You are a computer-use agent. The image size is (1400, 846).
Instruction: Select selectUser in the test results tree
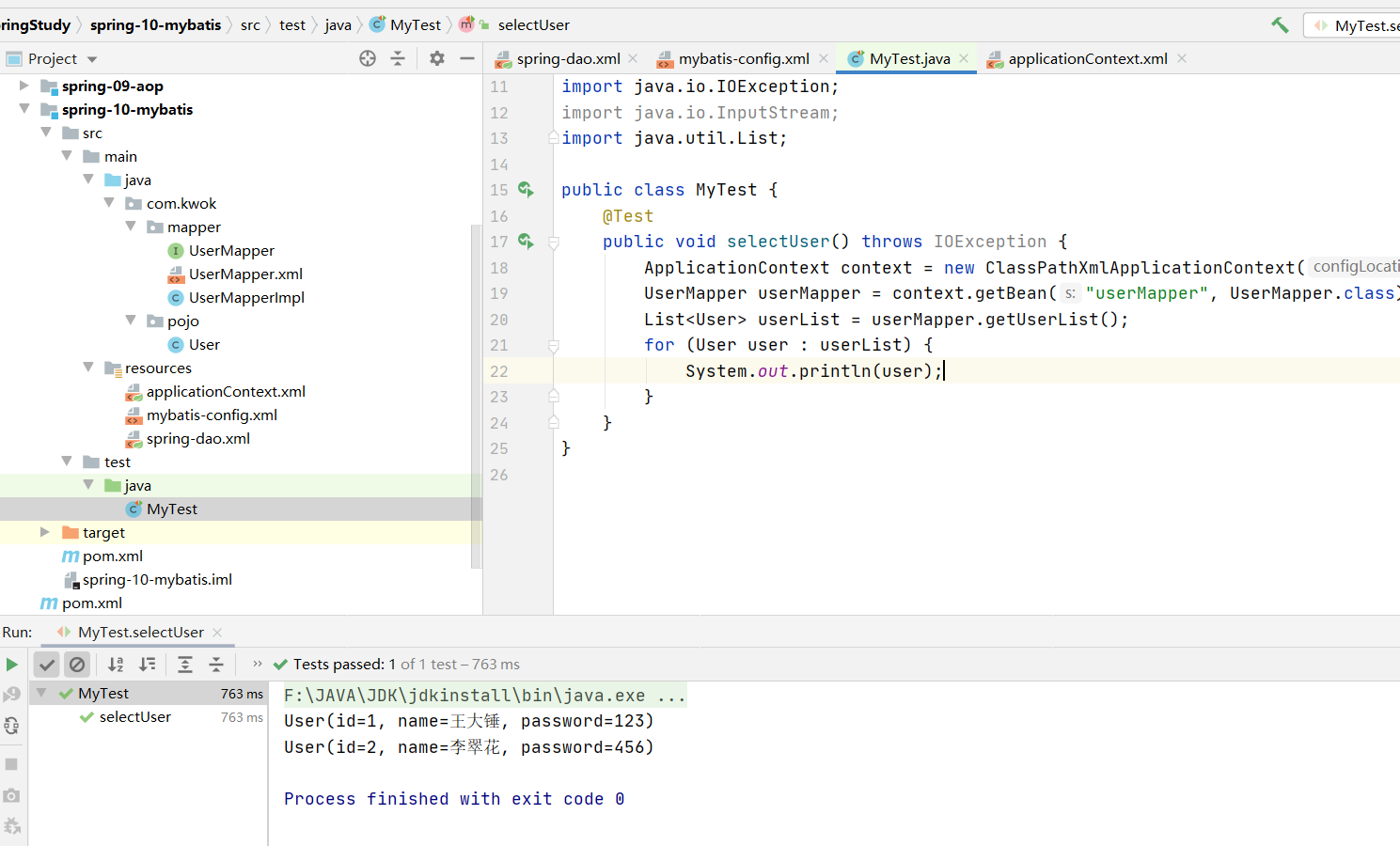coord(134,717)
